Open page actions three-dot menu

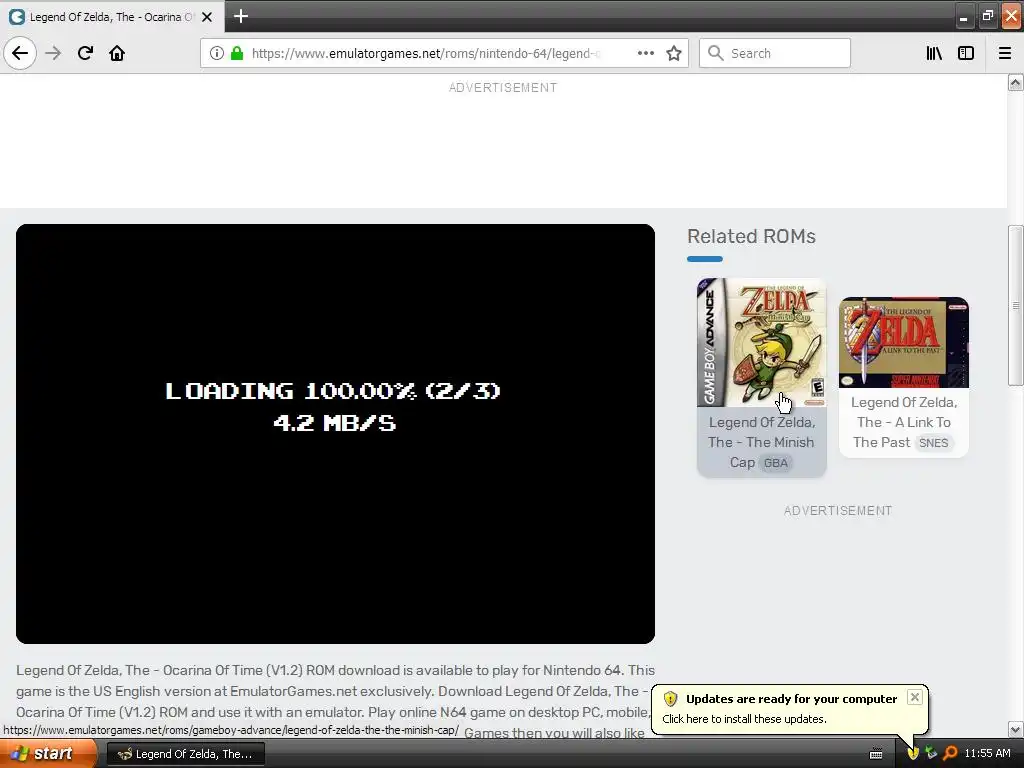tap(645, 53)
